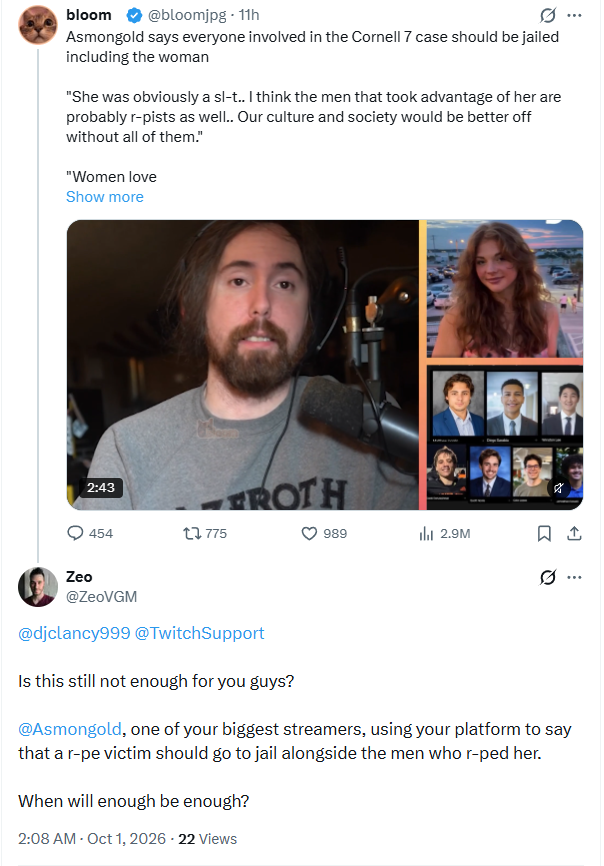Open more options on bloom's tweet
Viewport: 604px width, 866px height.
click(574, 15)
